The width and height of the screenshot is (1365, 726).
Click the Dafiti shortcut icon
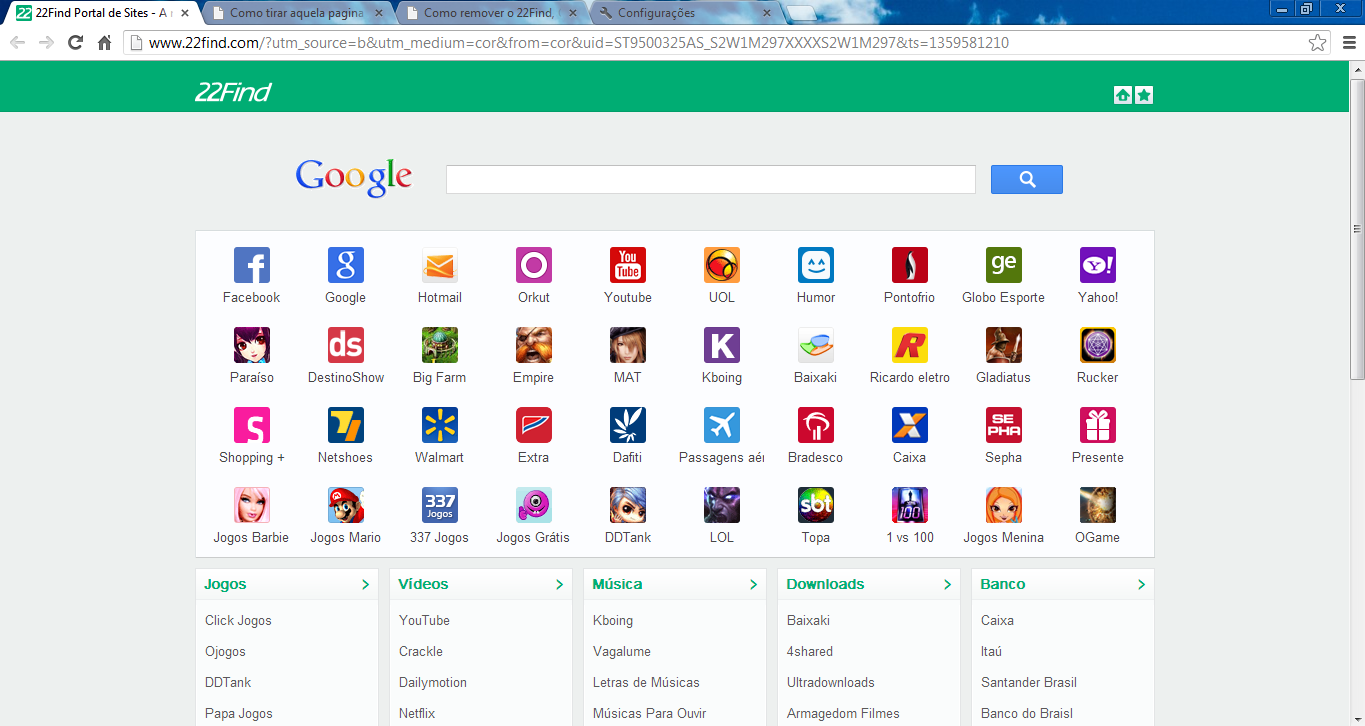coord(628,425)
